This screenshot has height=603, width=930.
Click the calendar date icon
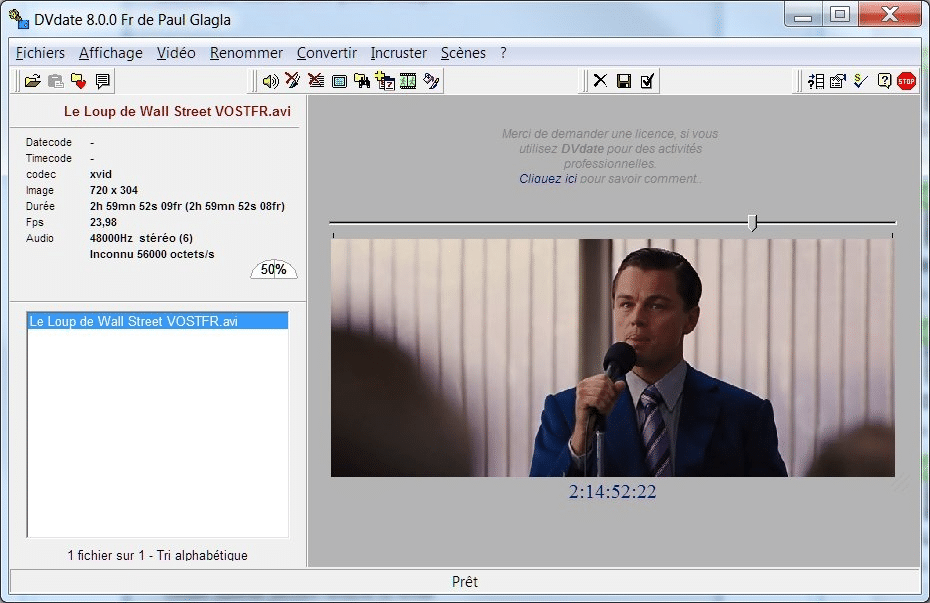tap(385, 81)
